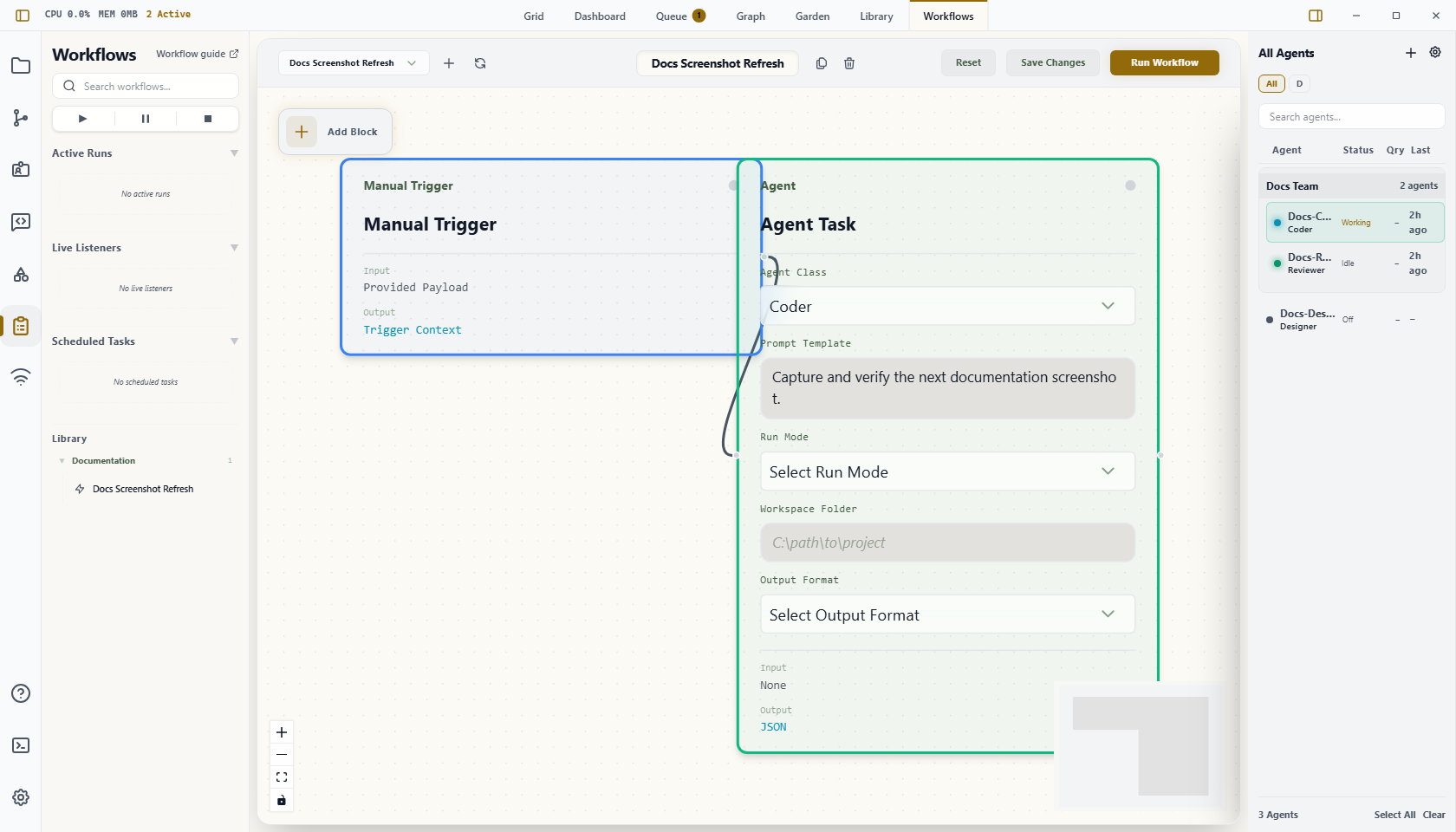Collapse the Live Listeners section
Viewport: 1456px width, 832px height.
point(234,248)
